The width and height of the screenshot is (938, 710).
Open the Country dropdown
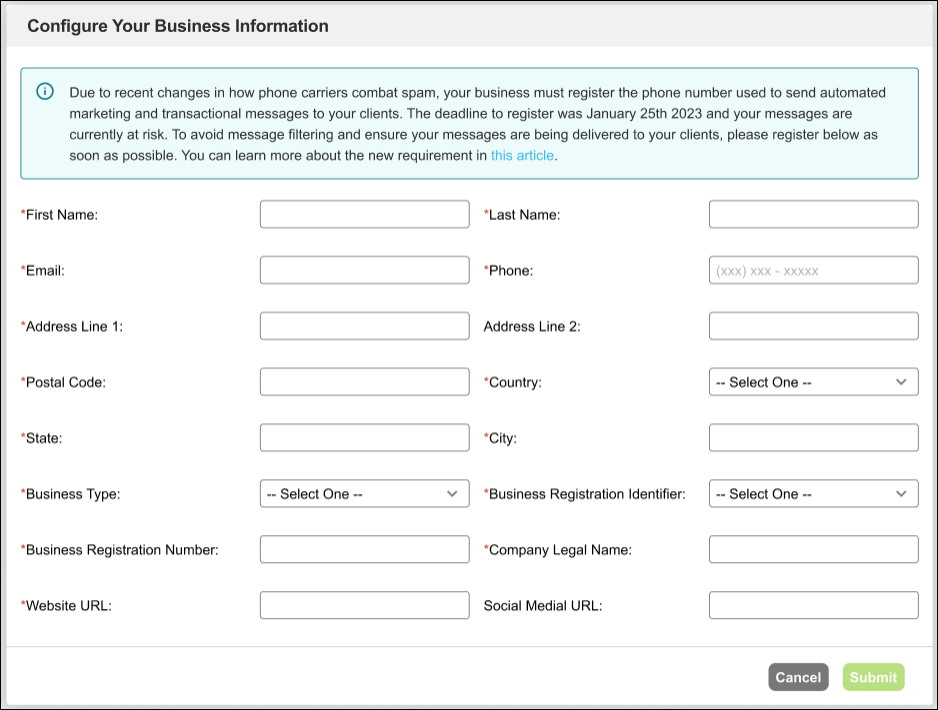(x=813, y=381)
